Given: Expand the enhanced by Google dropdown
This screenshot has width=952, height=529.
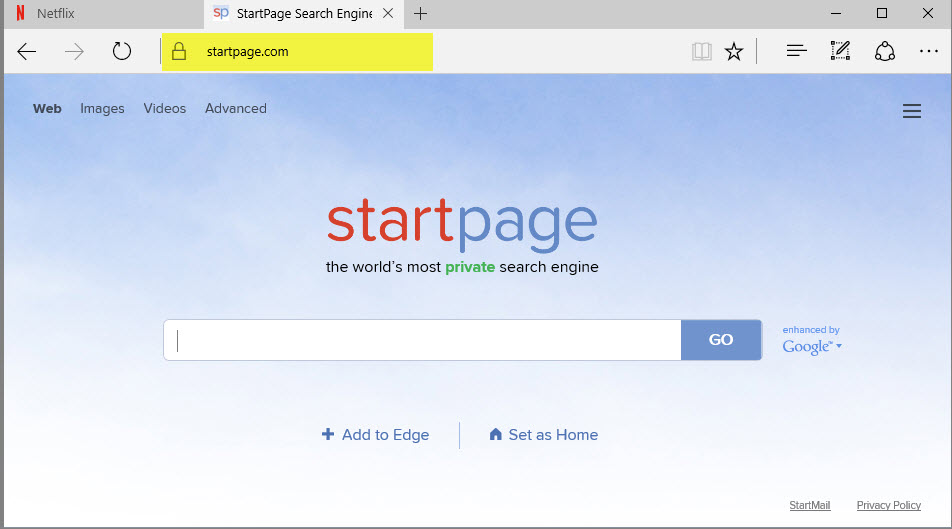Looking at the screenshot, I should tap(812, 346).
